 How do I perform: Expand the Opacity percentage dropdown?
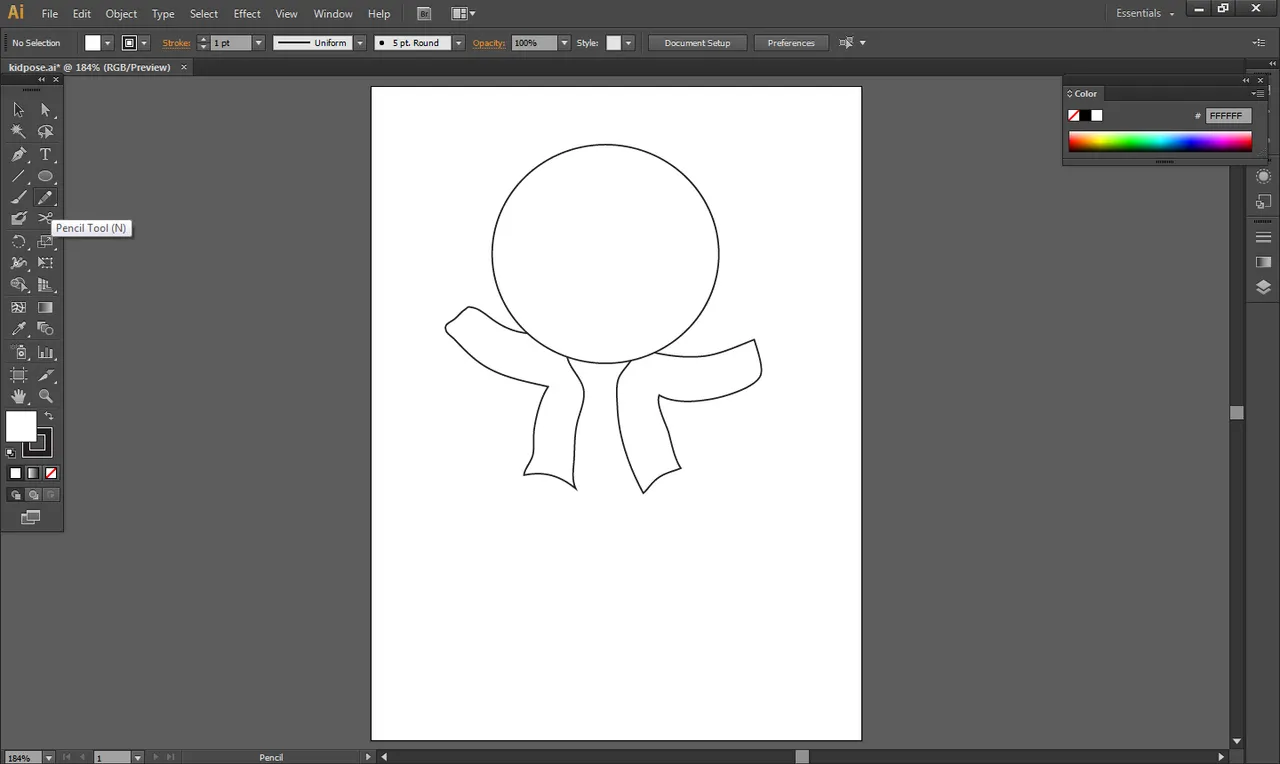click(x=565, y=43)
